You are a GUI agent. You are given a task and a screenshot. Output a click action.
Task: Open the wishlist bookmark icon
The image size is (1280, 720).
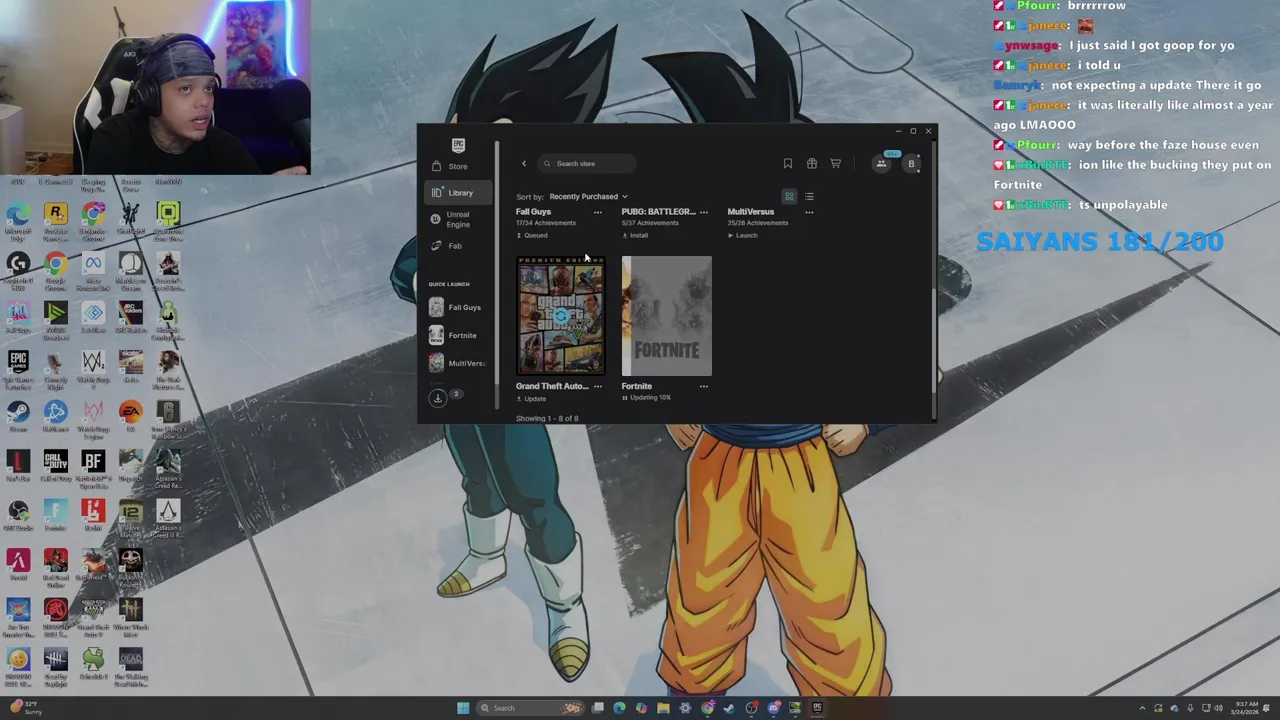(788, 164)
